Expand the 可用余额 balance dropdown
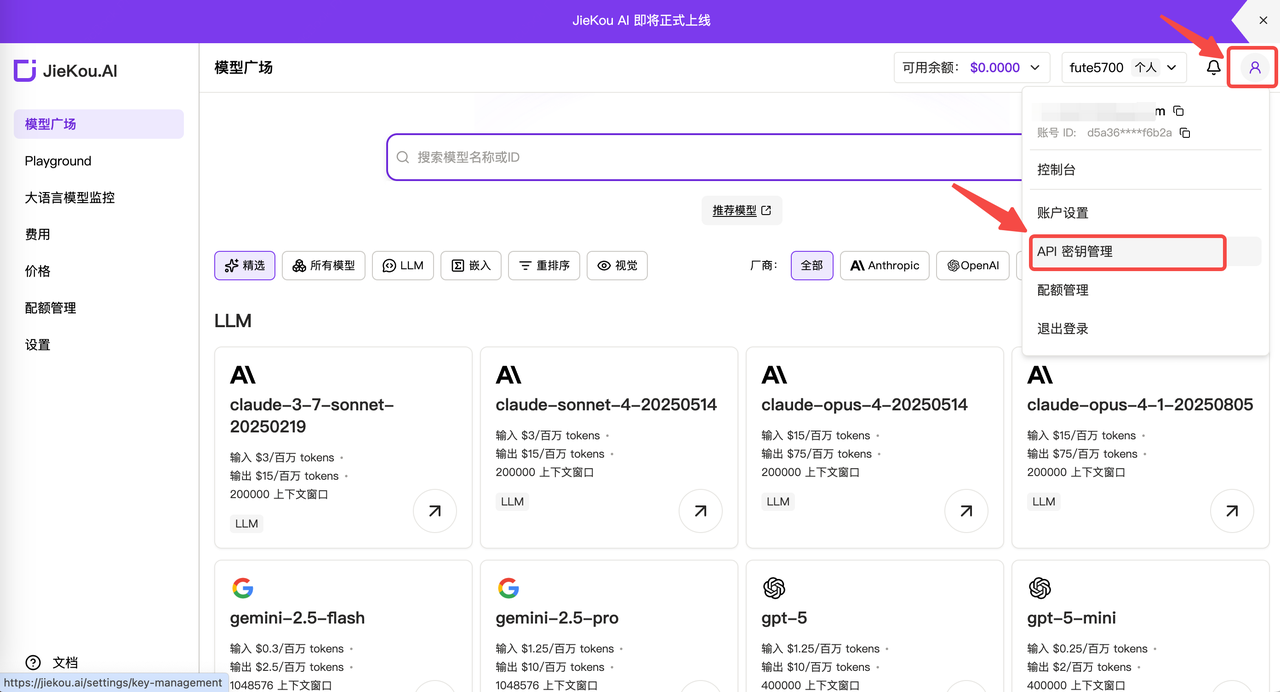 coord(972,68)
